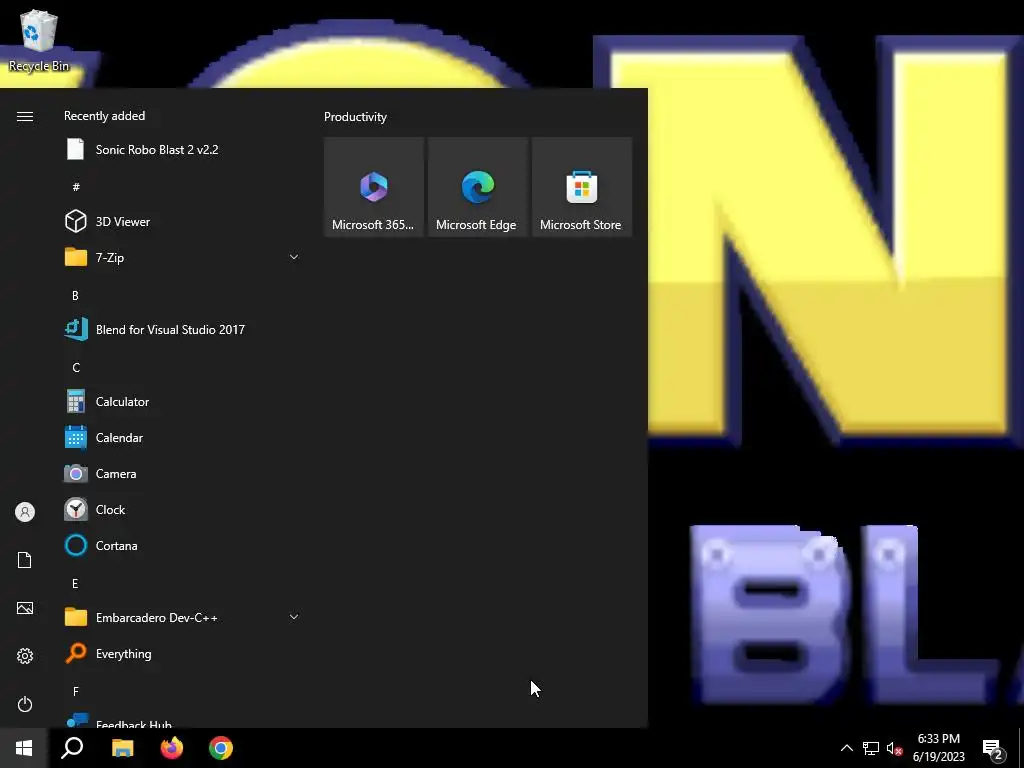The image size is (1024, 768).
Task: Open the Calendar app
Action: [182, 438]
